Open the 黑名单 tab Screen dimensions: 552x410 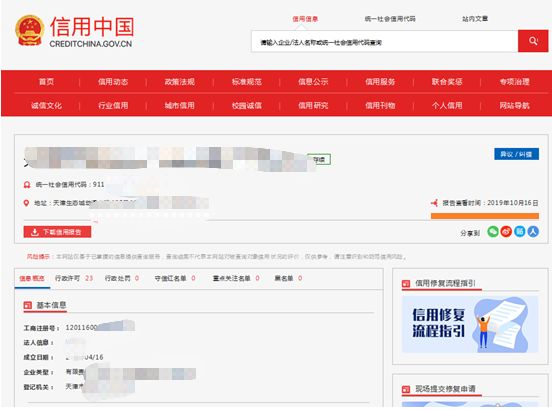click(288, 278)
